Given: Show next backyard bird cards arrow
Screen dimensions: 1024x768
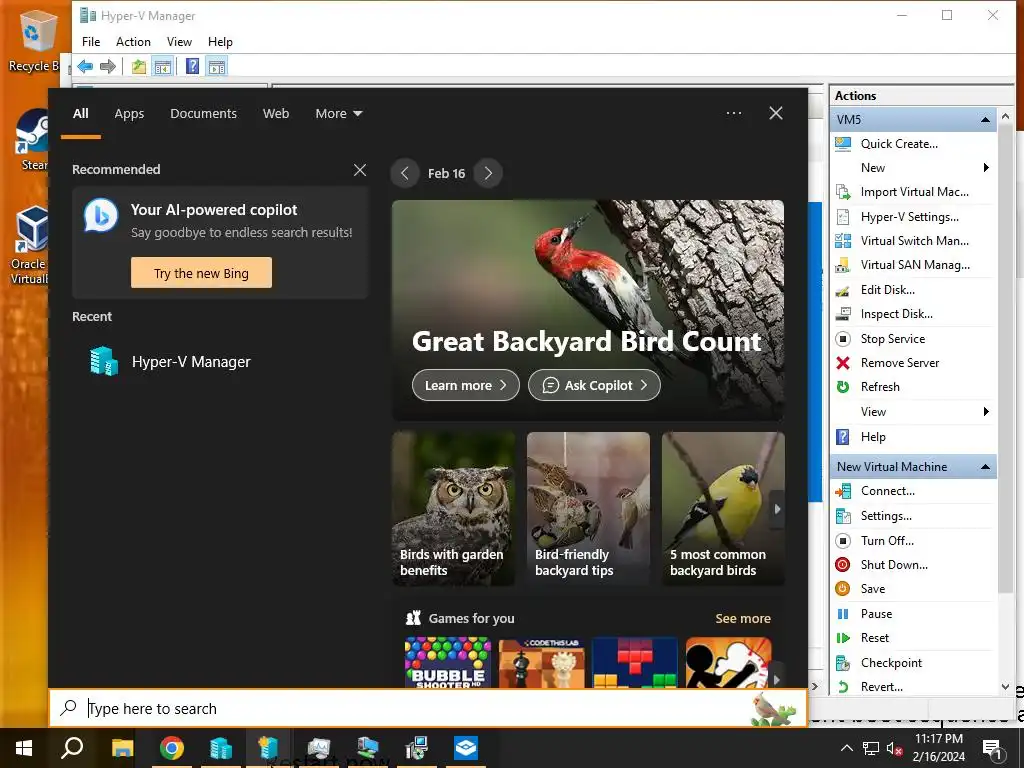Looking at the screenshot, I should coord(776,509).
